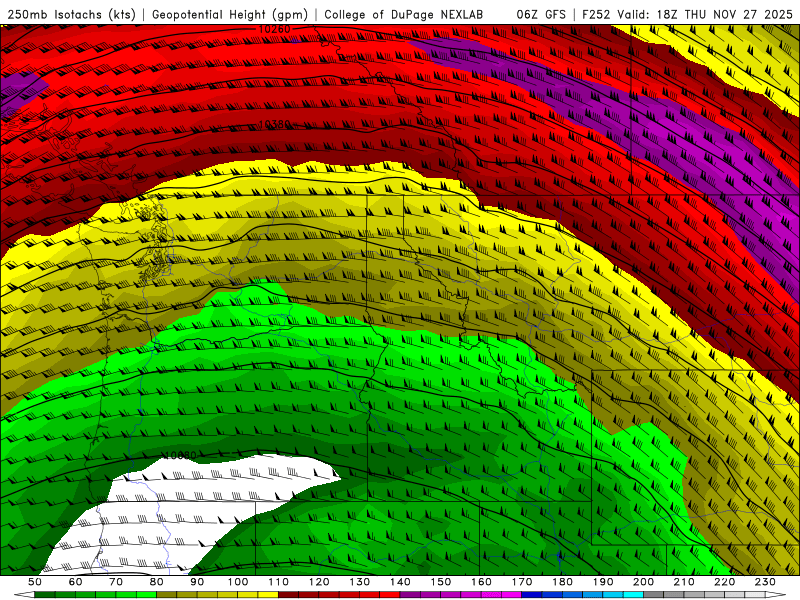Click the '06Z GFS' model run label
The width and height of the screenshot is (800, 600).
541,14
